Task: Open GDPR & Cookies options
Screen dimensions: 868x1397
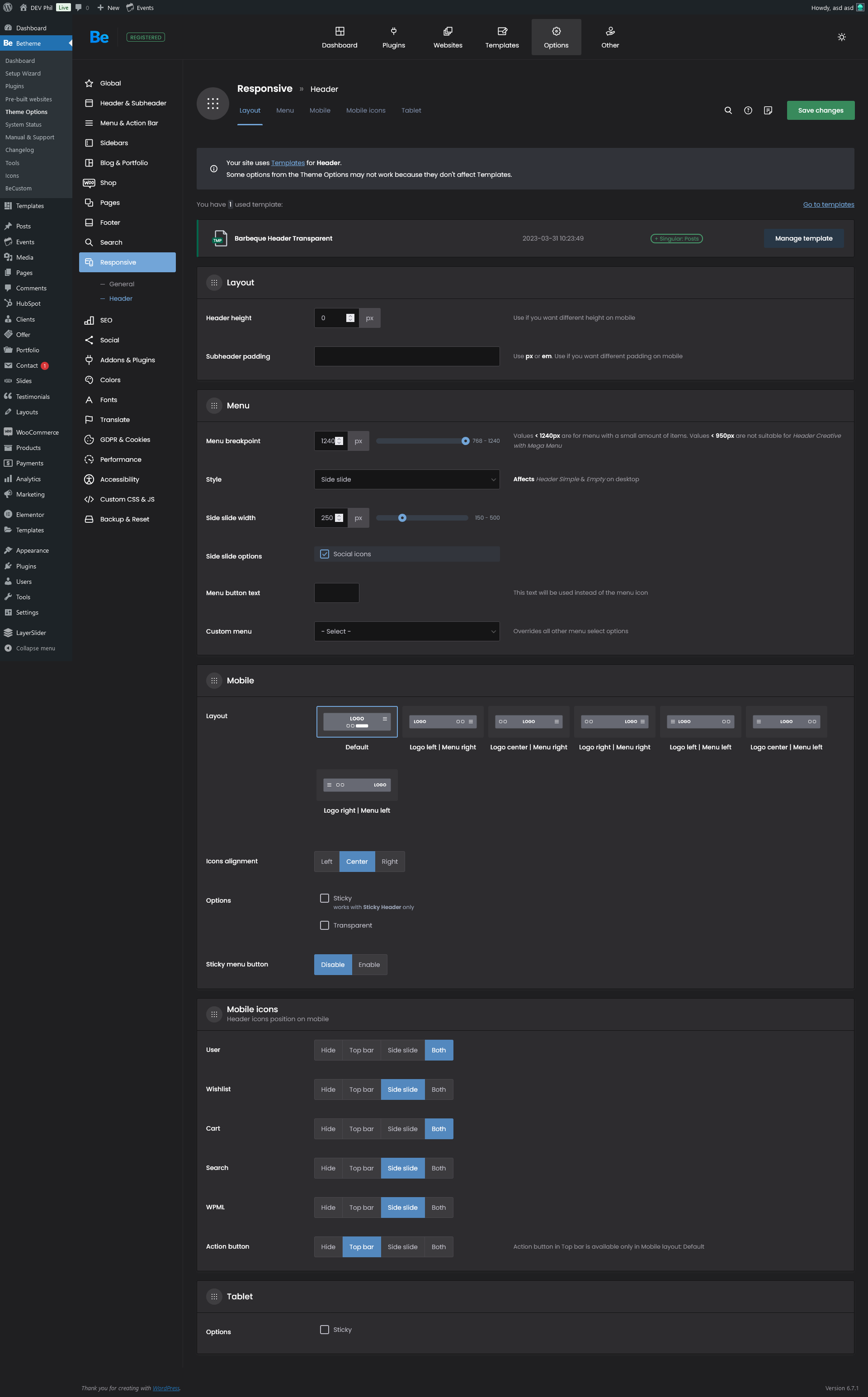Action: [127, 440]
